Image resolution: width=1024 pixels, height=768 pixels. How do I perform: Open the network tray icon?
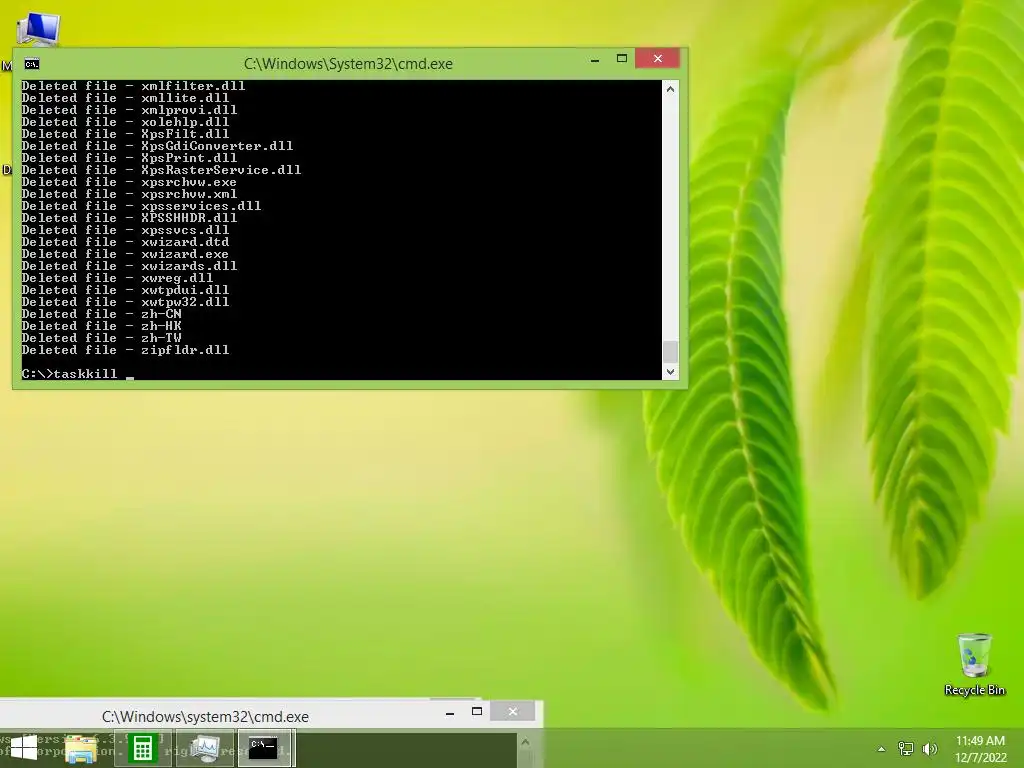905,748
